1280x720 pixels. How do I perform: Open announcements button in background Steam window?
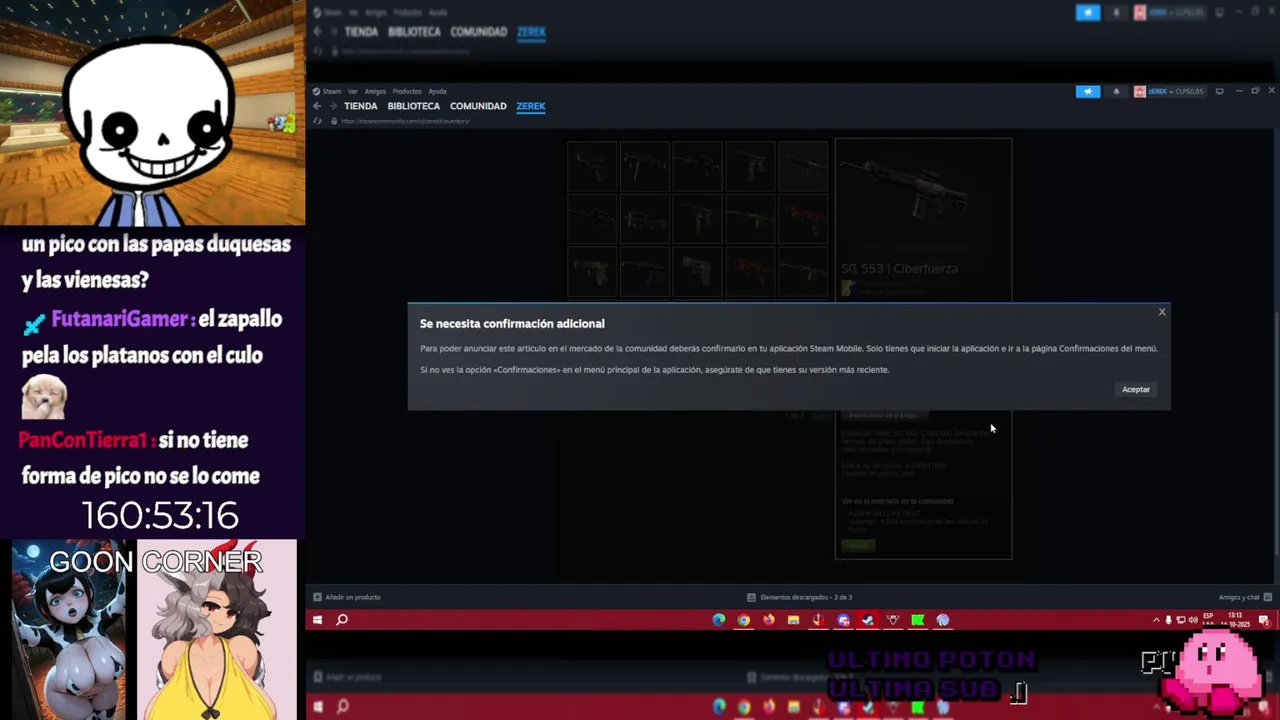1088,13
